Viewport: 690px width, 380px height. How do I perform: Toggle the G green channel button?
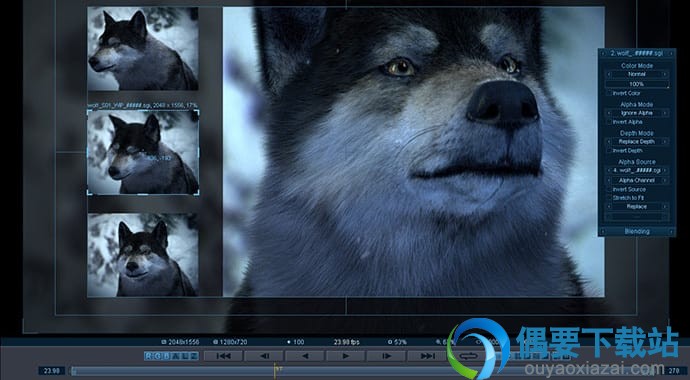point(158,356)
